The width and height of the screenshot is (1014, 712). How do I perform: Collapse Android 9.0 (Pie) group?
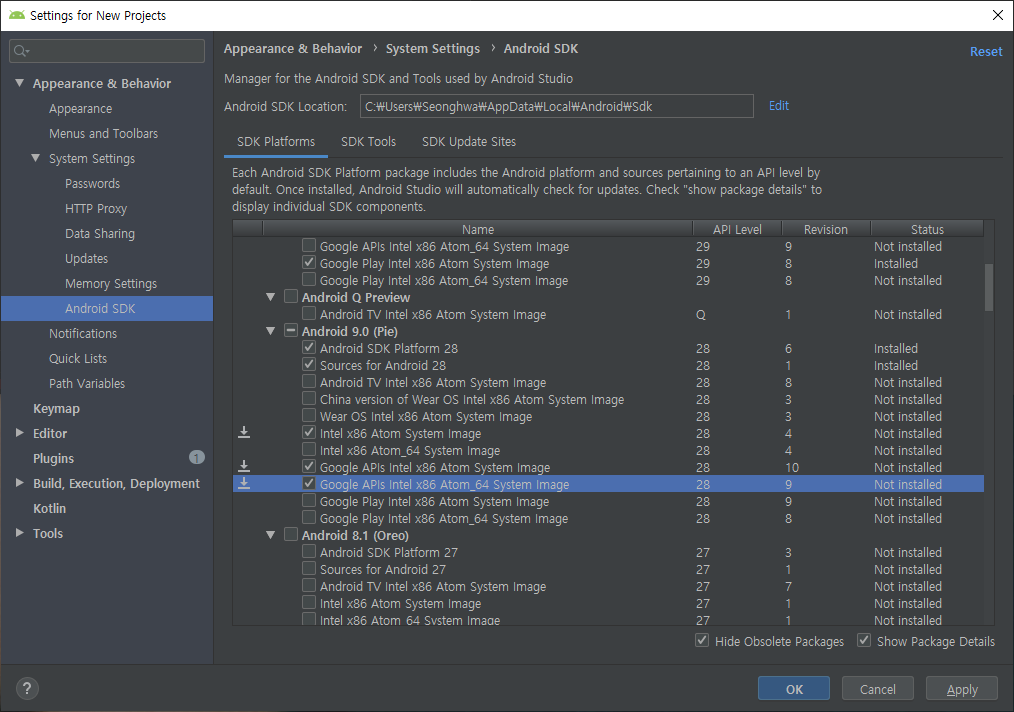pyautogui.click(x=270, y=330)
